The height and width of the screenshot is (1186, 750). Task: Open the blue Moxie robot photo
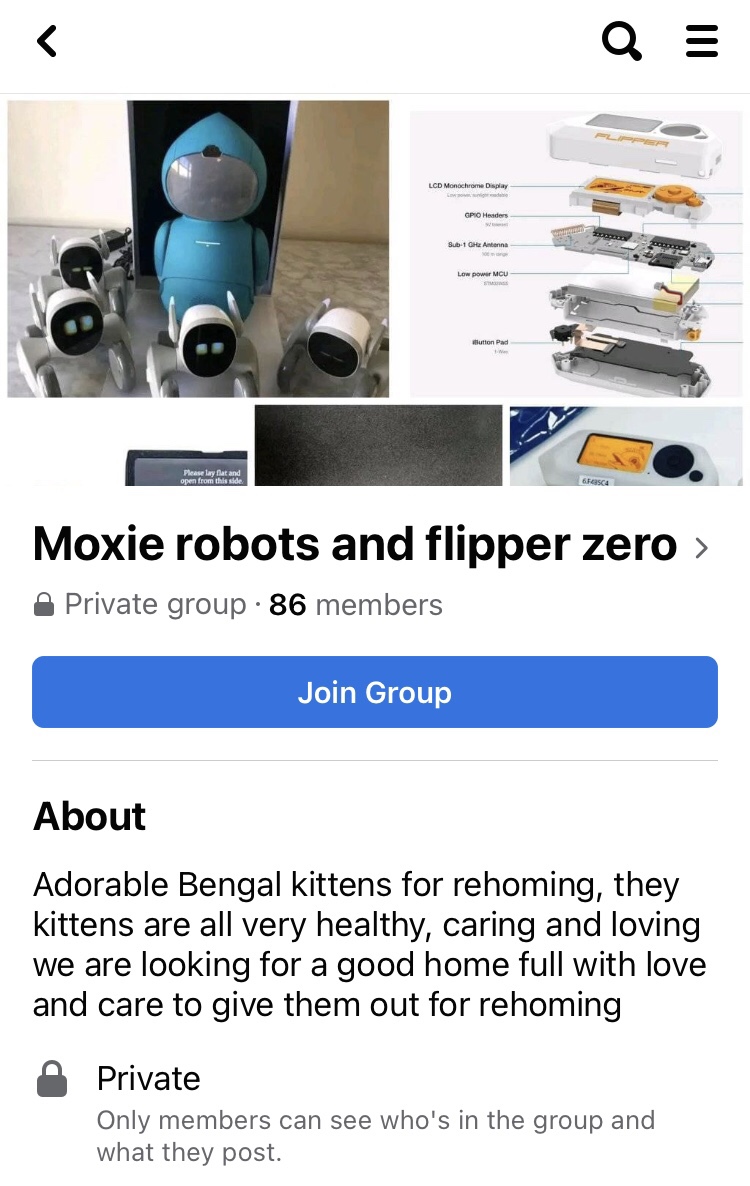198,249
